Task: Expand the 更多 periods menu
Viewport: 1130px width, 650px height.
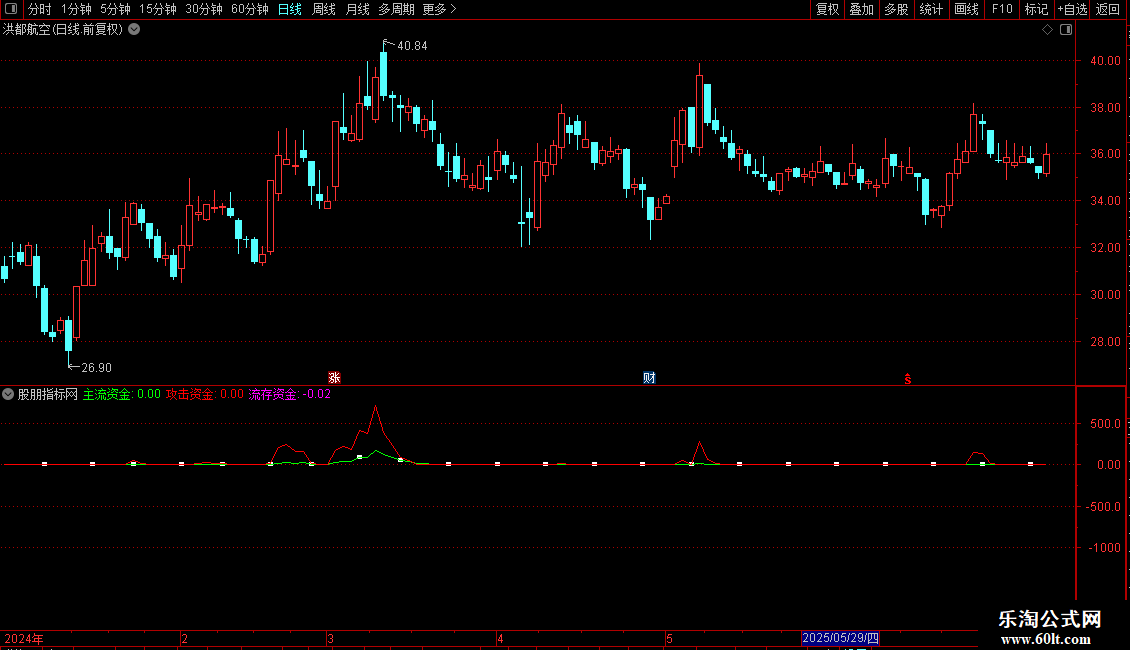Action: click(439, 9)
